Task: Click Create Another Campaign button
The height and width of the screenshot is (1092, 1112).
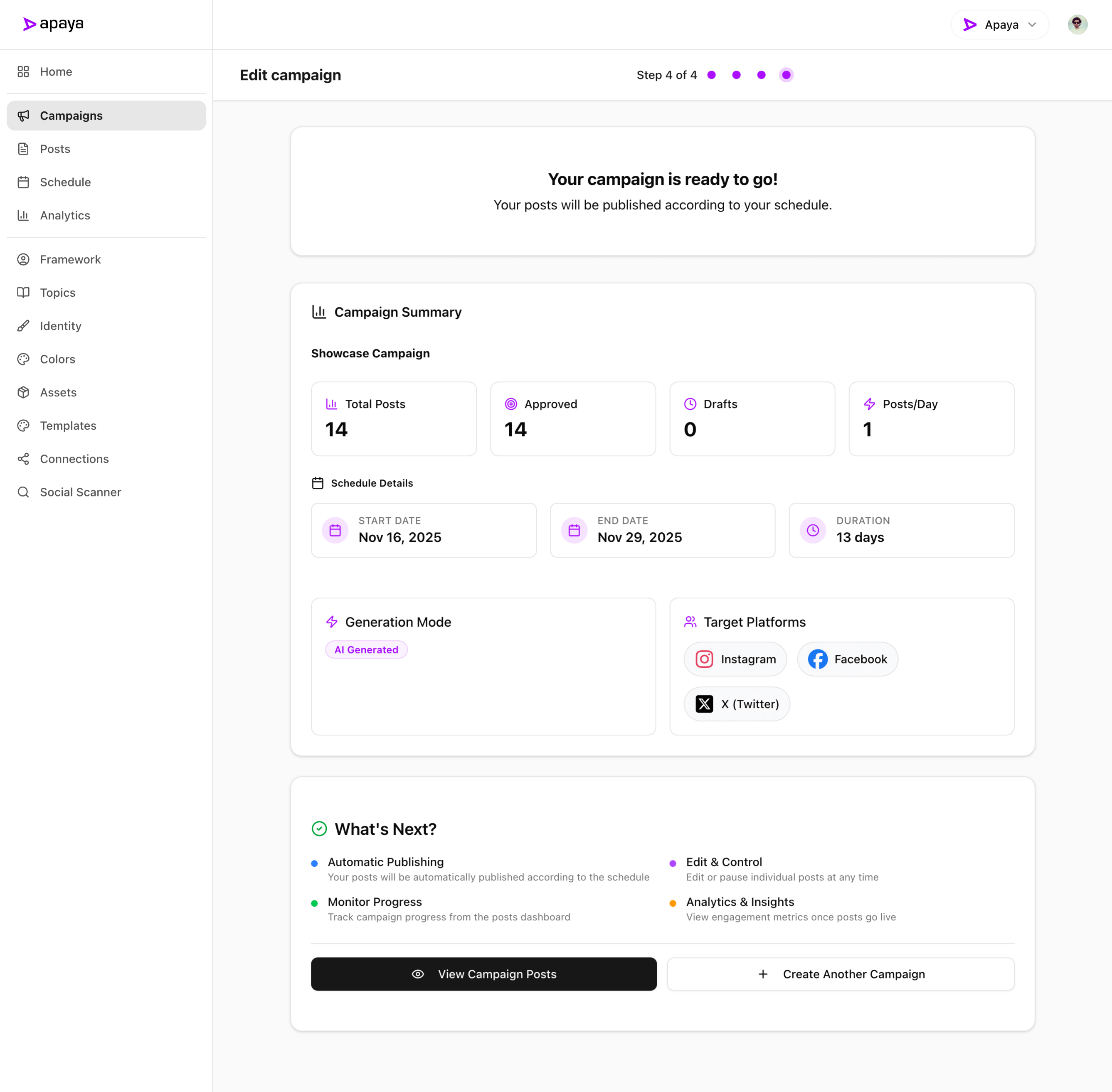Action: coord(840,974)
